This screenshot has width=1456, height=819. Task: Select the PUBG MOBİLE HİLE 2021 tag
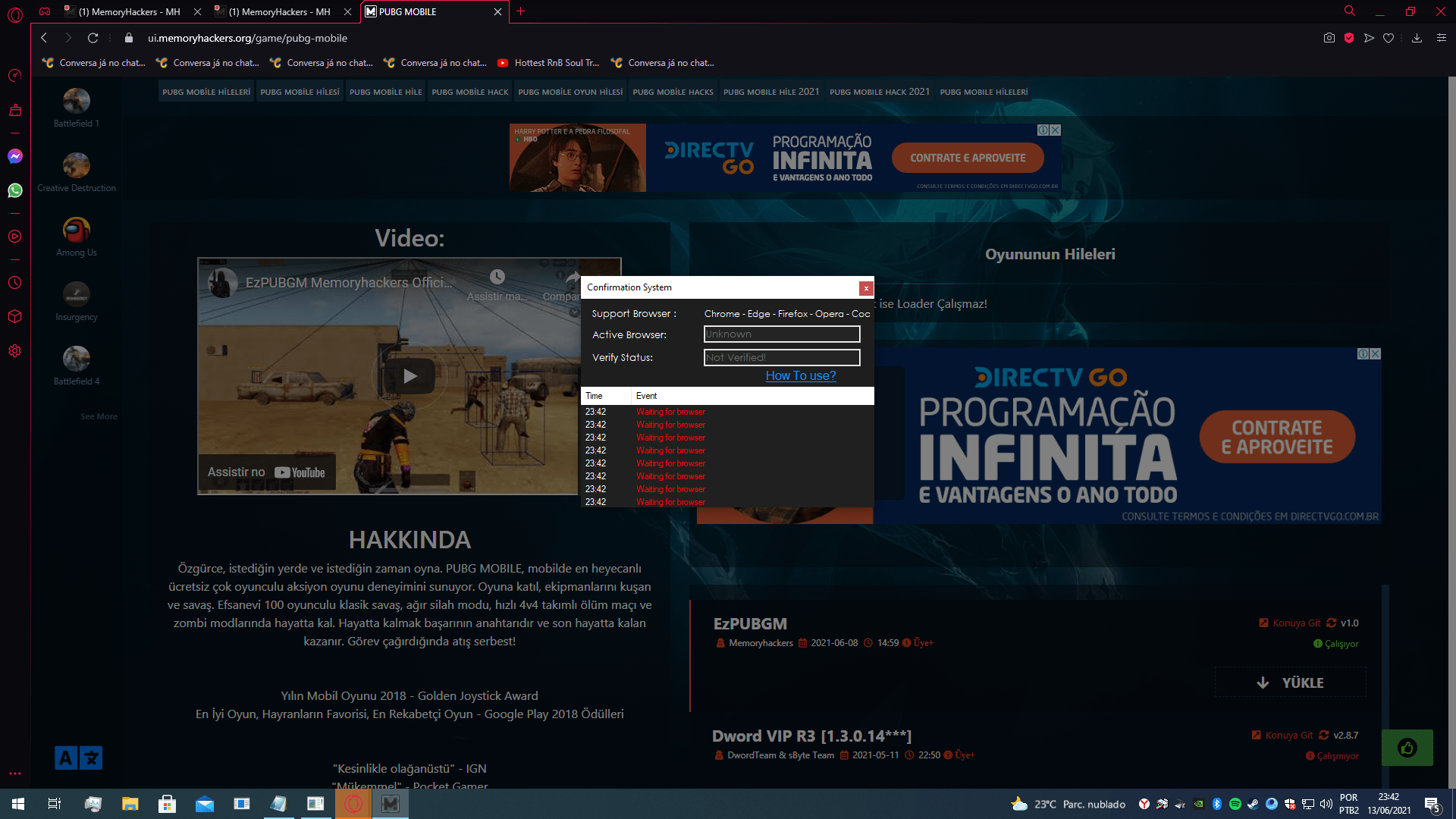coord(771,93)
